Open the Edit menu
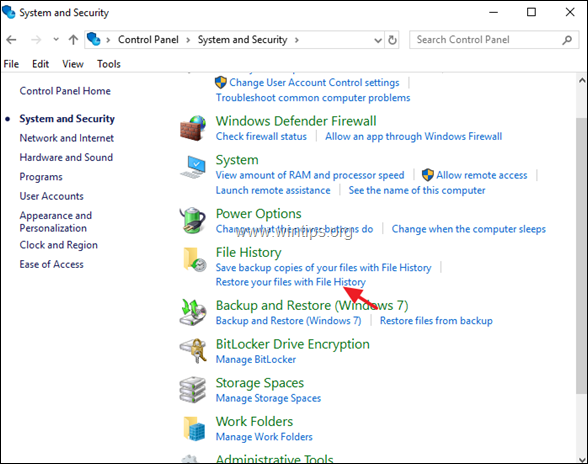This screenshot has height=464, width=588. [40, 64]
